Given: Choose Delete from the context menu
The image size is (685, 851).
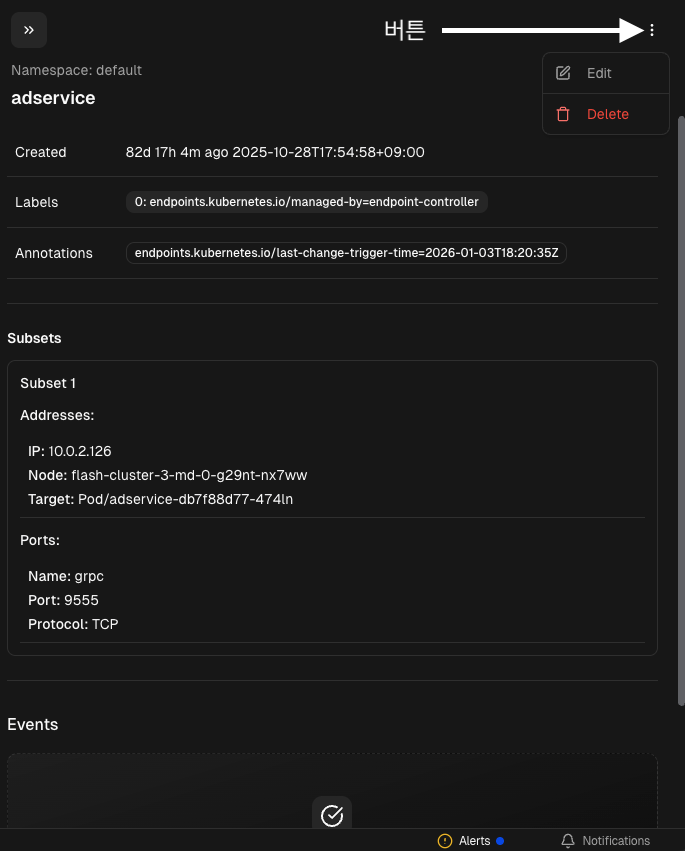Looking at the screenshot, I should [607, 114].
